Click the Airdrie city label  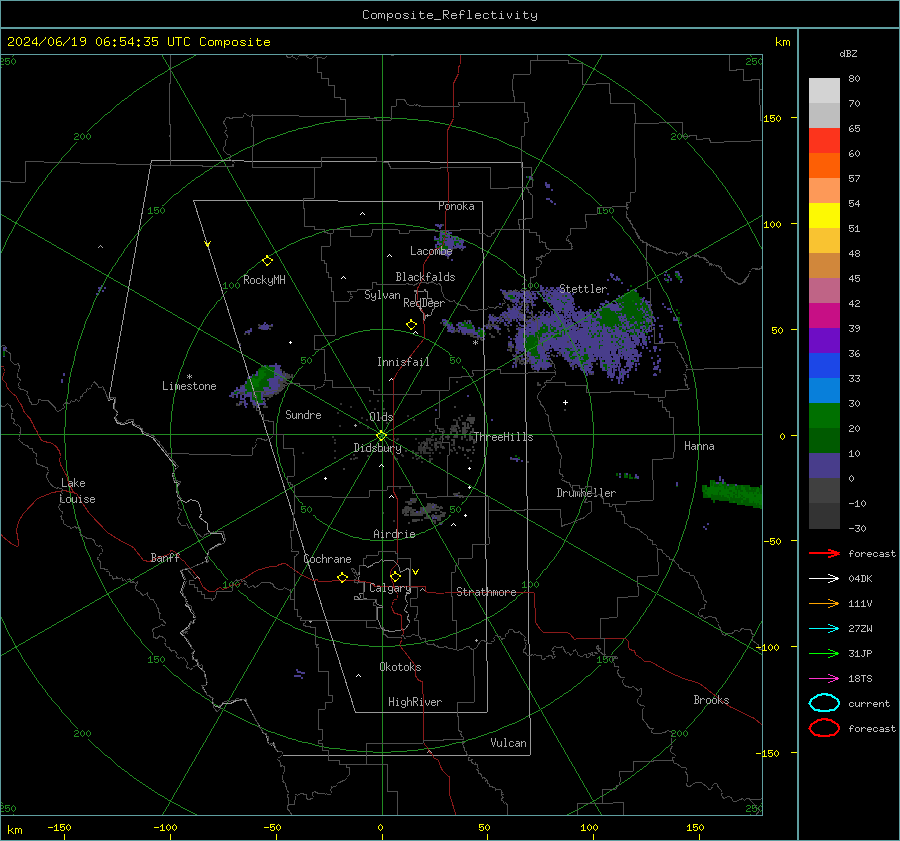tap(394, 534)
